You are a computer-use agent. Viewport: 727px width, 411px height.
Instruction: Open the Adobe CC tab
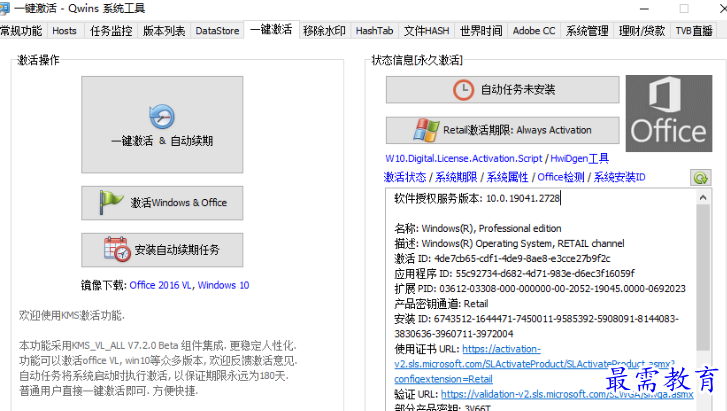tap(534, 31)
